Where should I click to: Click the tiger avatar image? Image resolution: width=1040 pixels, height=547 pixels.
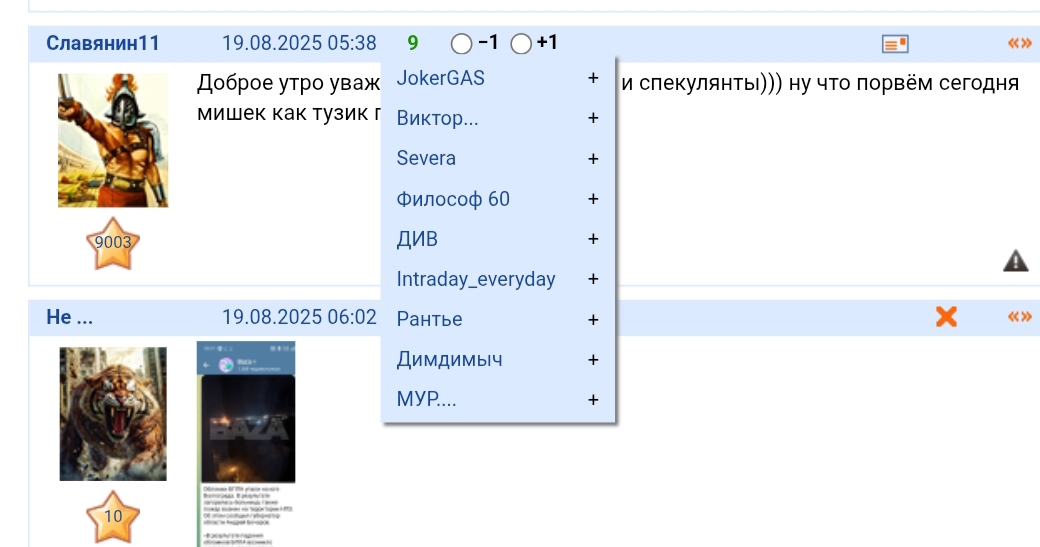coord(113,414)
